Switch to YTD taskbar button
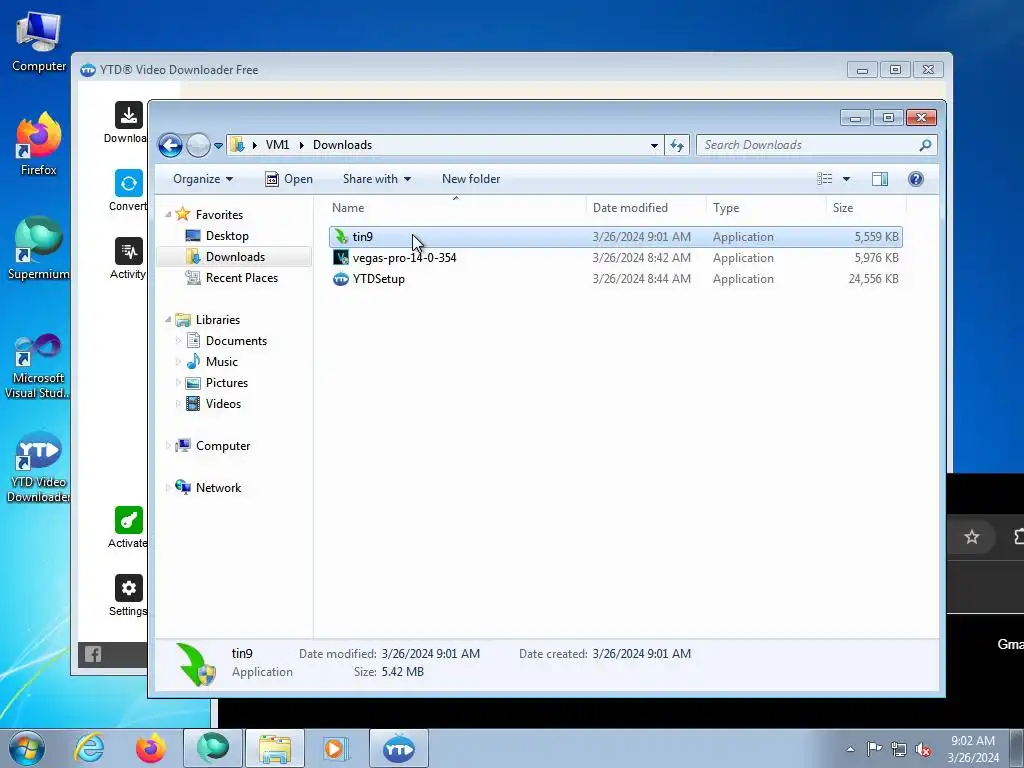This screenshot has height=768, width=1024. pos(399,748)
